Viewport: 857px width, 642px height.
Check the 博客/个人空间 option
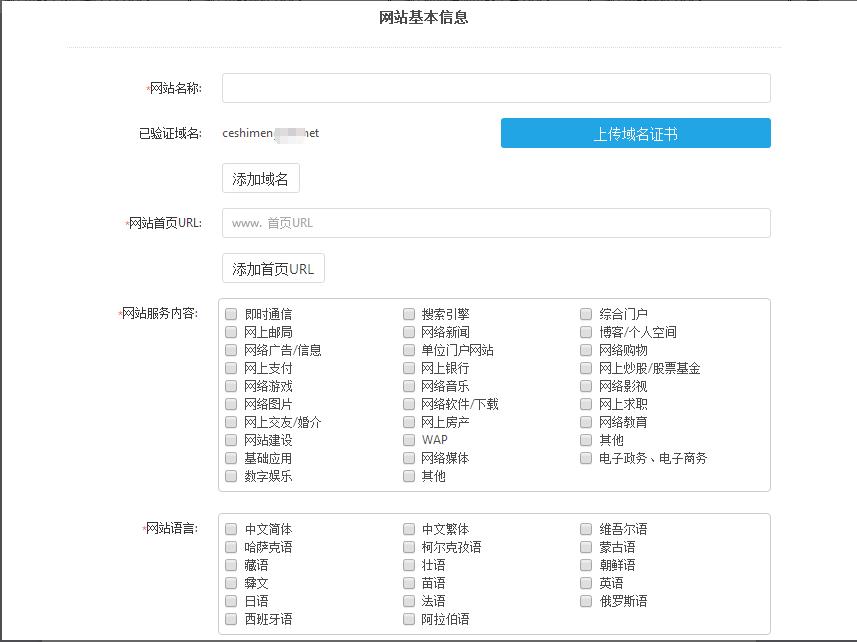pyautogui.click(x=586, y=332)
